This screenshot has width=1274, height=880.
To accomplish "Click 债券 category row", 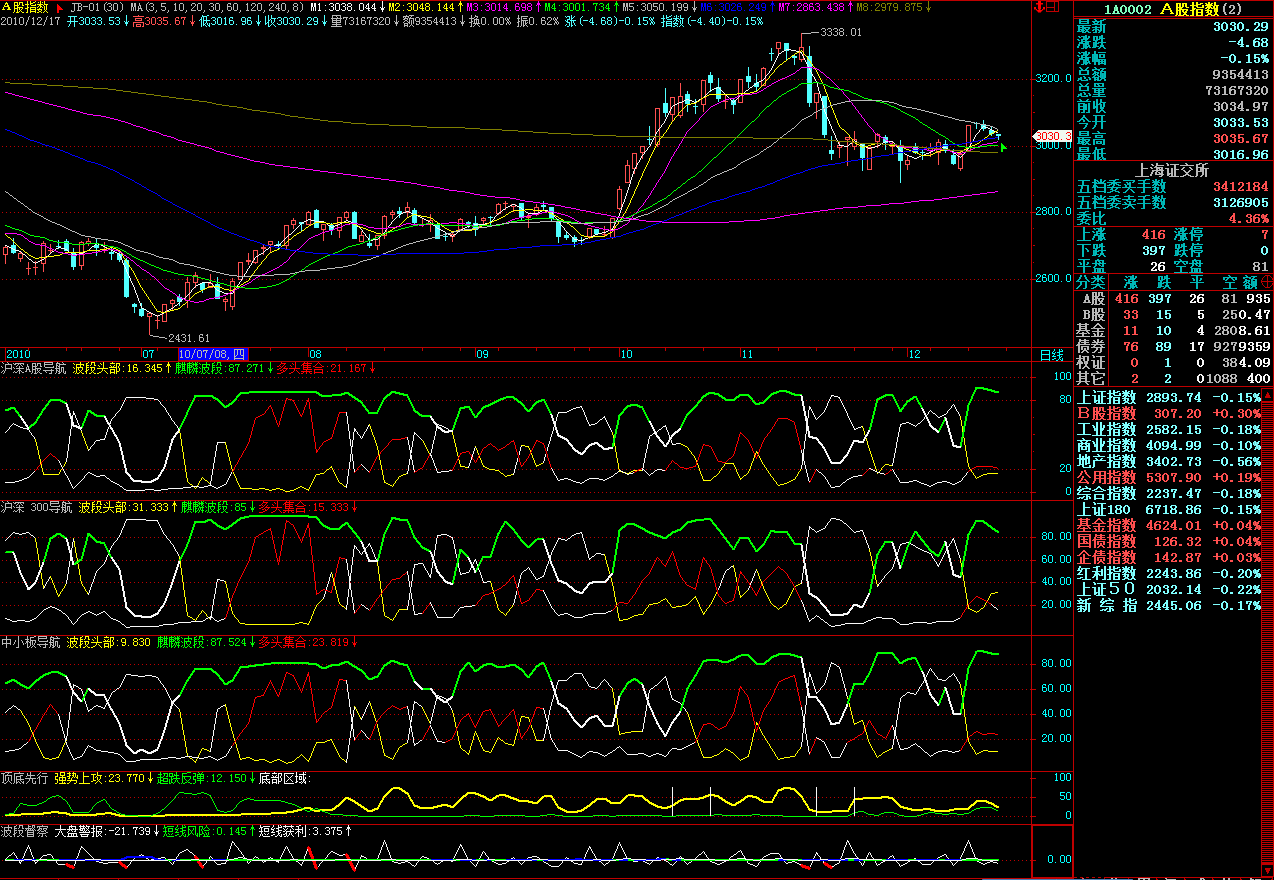I will [x=1173, y=347].
